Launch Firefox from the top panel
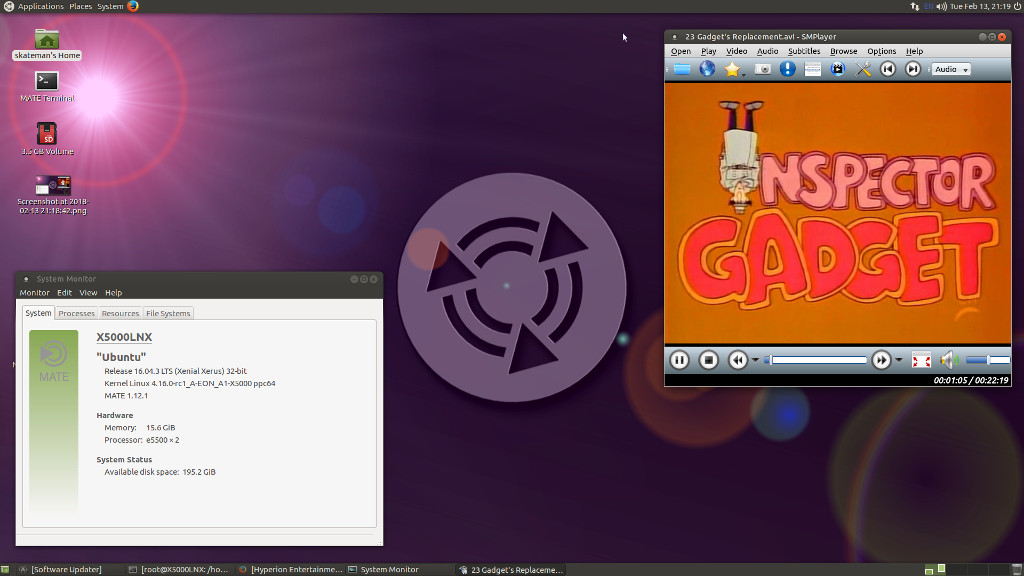 pyautogui.click(x=133, y=6)
